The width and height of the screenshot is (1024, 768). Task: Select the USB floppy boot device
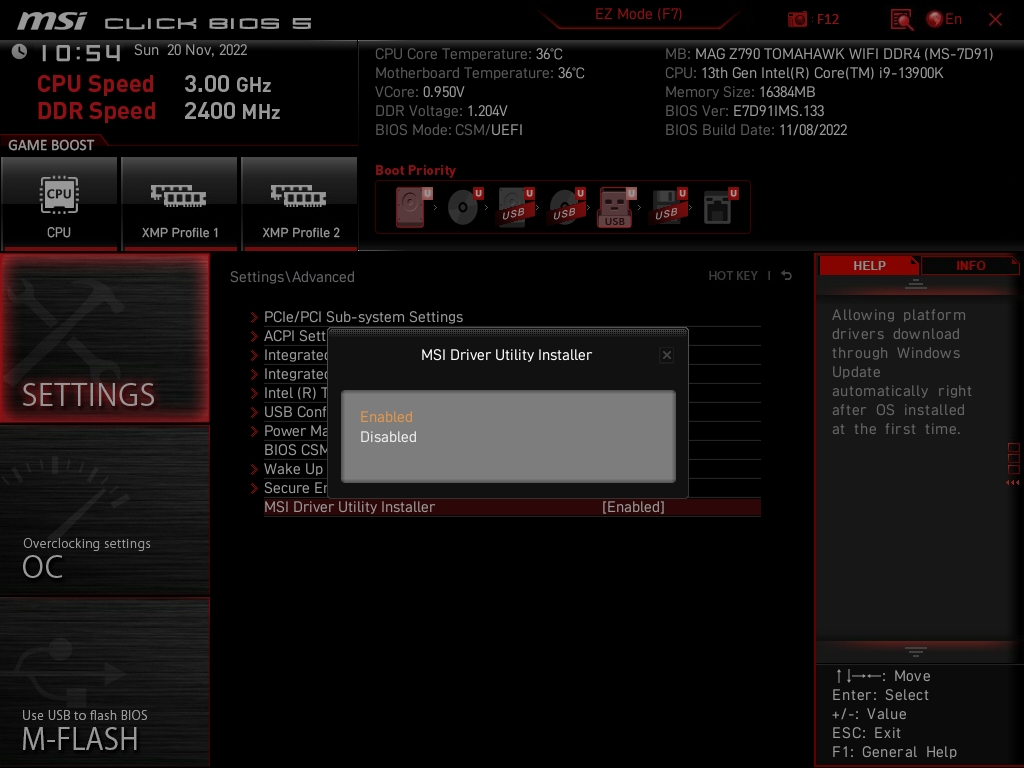coord(668,207)
